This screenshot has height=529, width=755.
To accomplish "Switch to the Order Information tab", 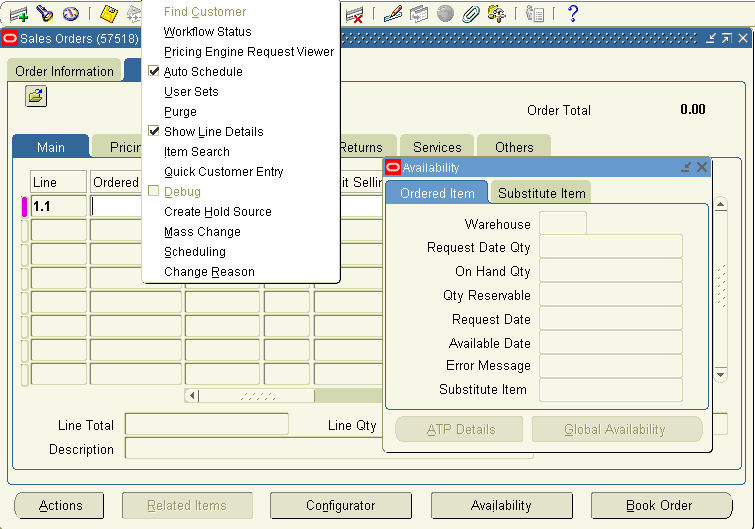I will click(64, 71).
